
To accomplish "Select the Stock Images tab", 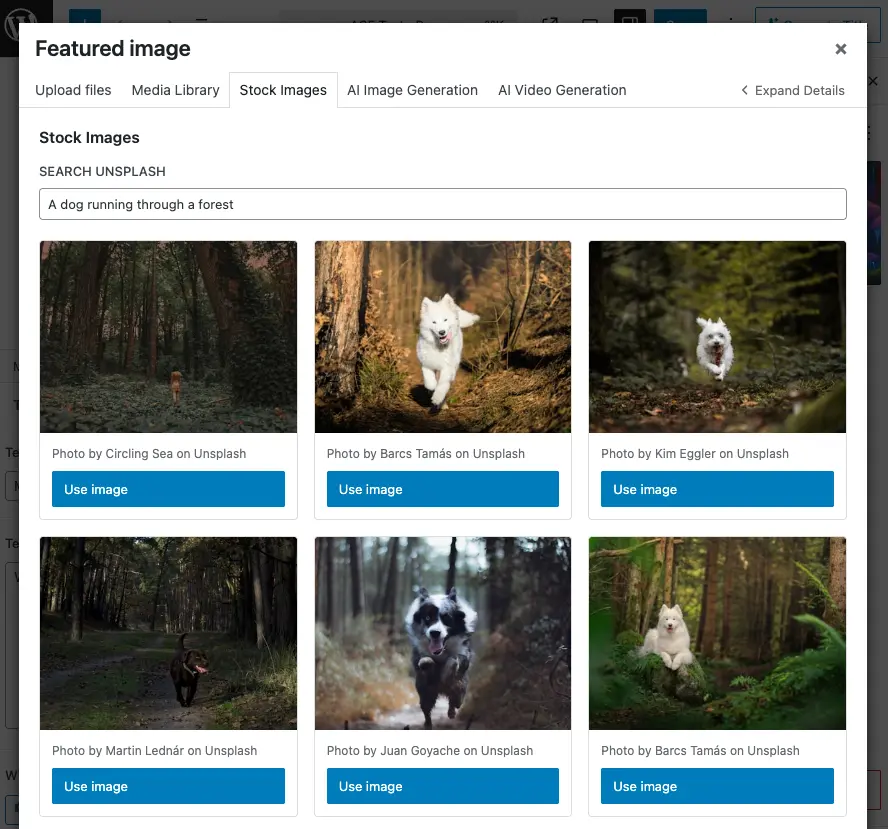I will click(x=283, y=90).
